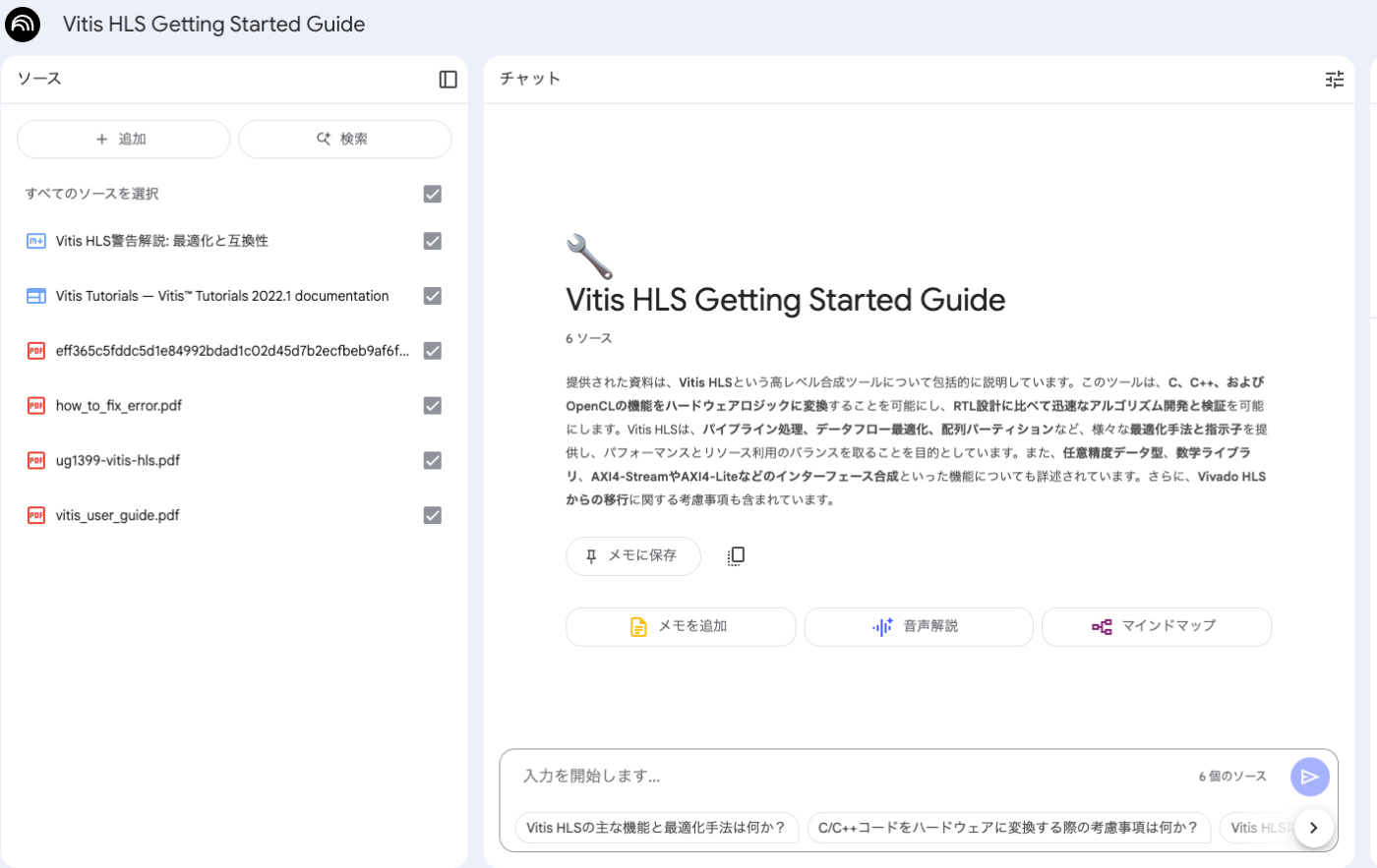The width and height of the screenshot is (1377, 868).
Task: Open the source vitis_user_guide.pdf
Action: coord(118,516)
